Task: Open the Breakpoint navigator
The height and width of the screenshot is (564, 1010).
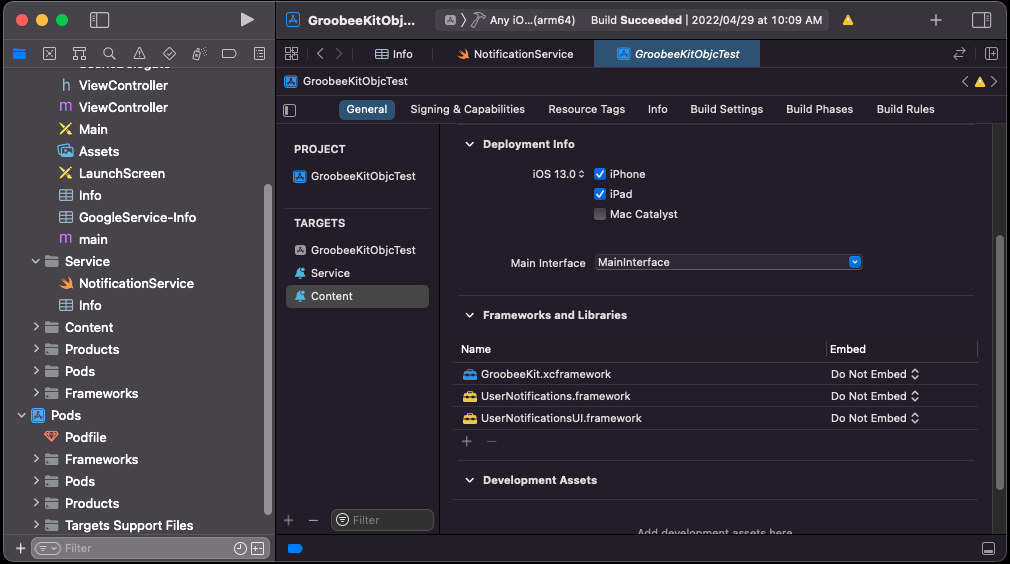Action: coord(229,53)
